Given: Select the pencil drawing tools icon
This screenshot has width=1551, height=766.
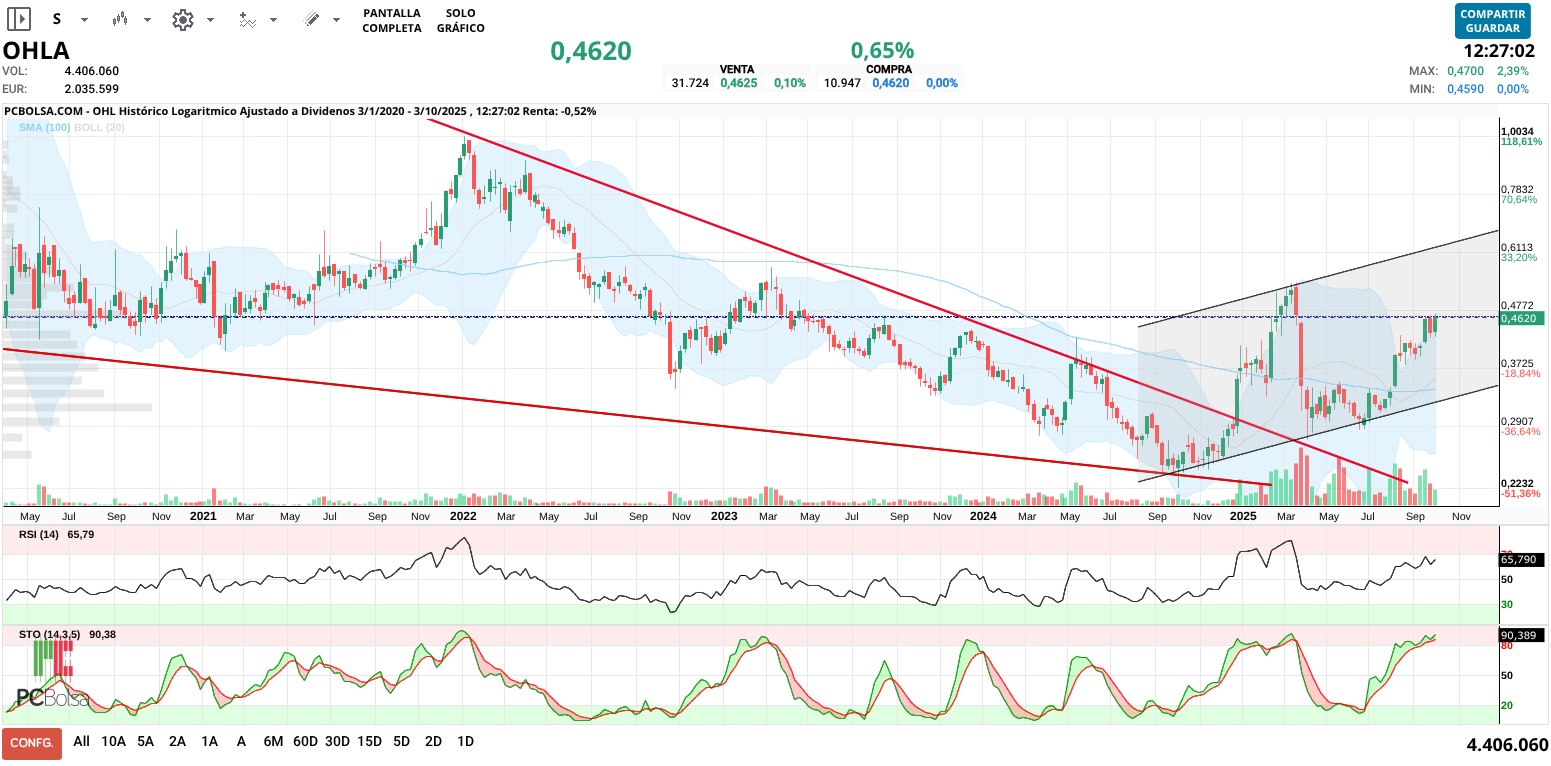Looking at the screenshot, I should click(x=311, y=19).
